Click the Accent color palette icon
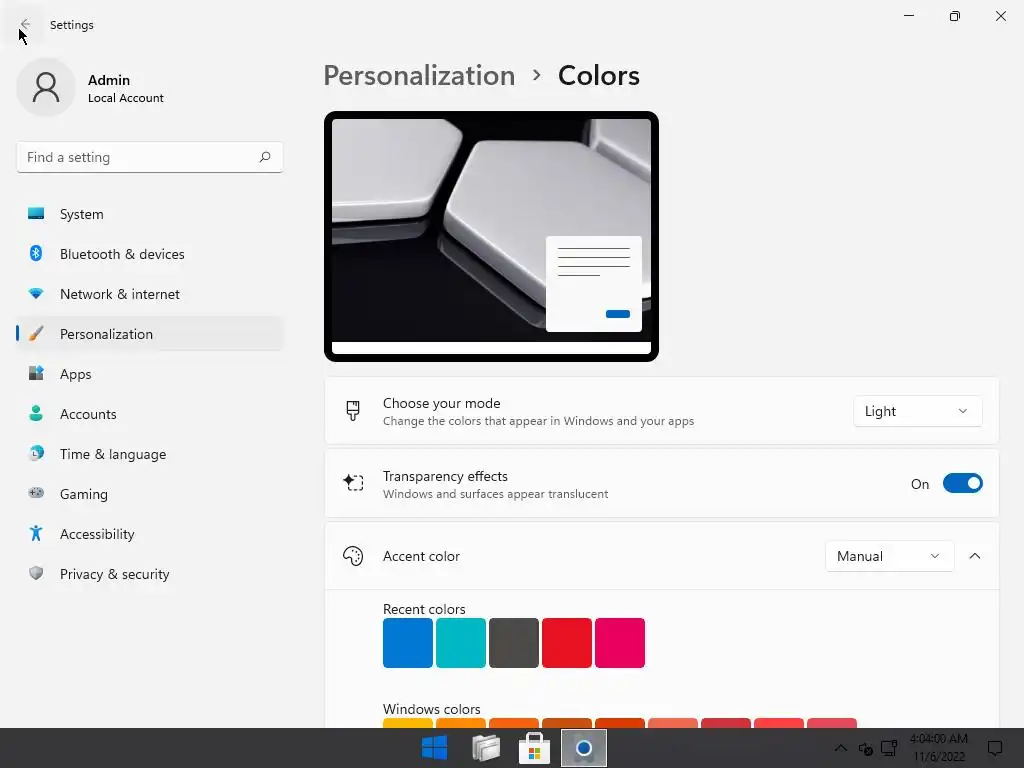Image resolution: width=1024 pixels, height=768 pixels. coord(353,556)
